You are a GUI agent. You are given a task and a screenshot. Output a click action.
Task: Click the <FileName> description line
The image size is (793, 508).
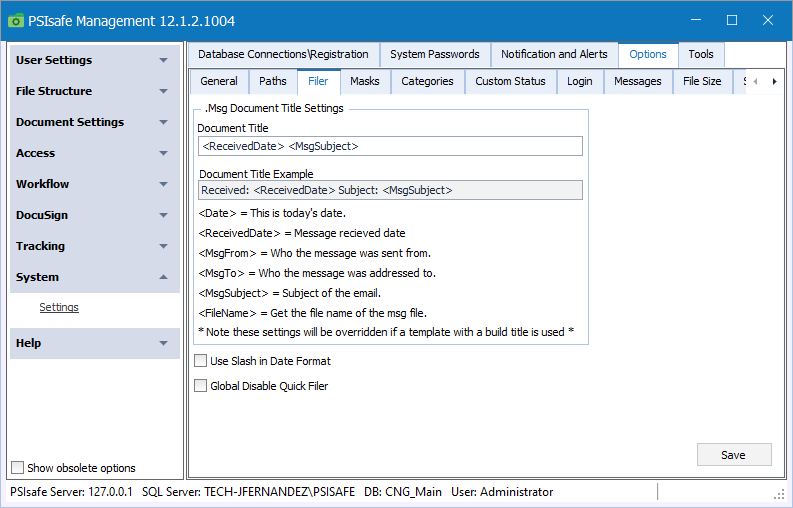coord(313,313)
